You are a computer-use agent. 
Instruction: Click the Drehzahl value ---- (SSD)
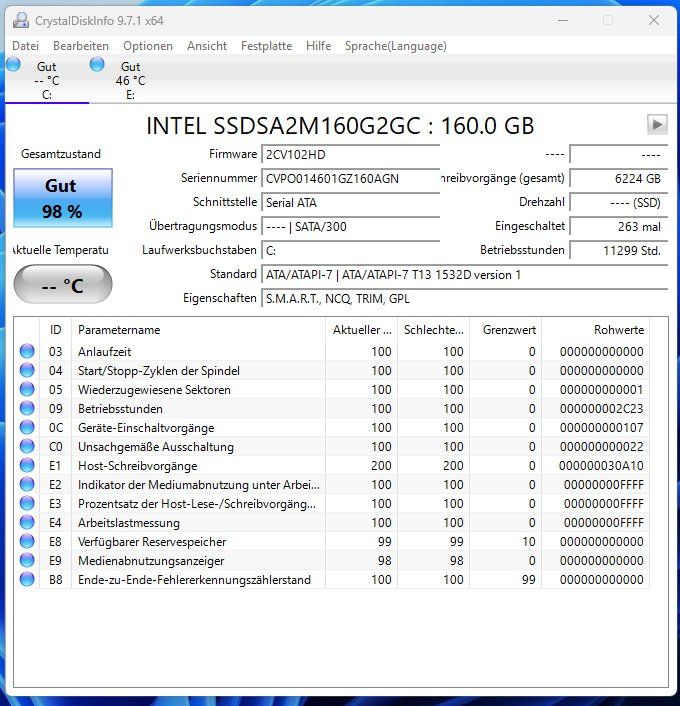(x=619, y=202)
